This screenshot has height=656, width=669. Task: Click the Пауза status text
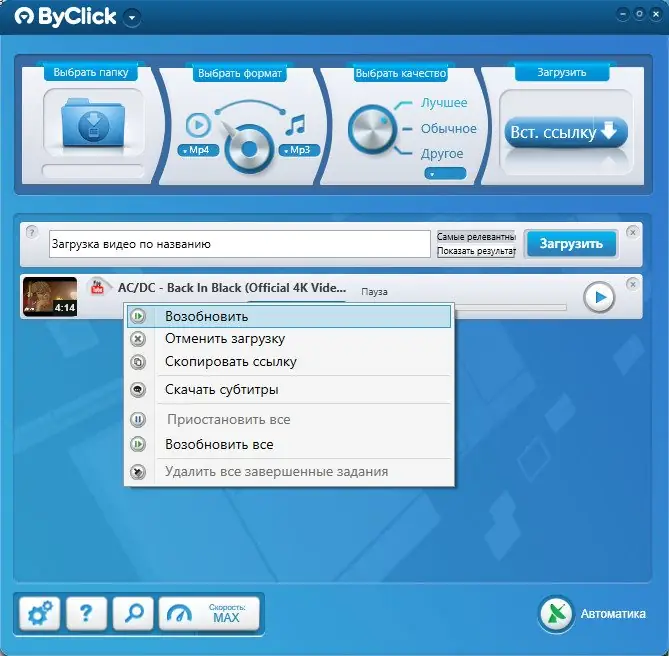374,292
